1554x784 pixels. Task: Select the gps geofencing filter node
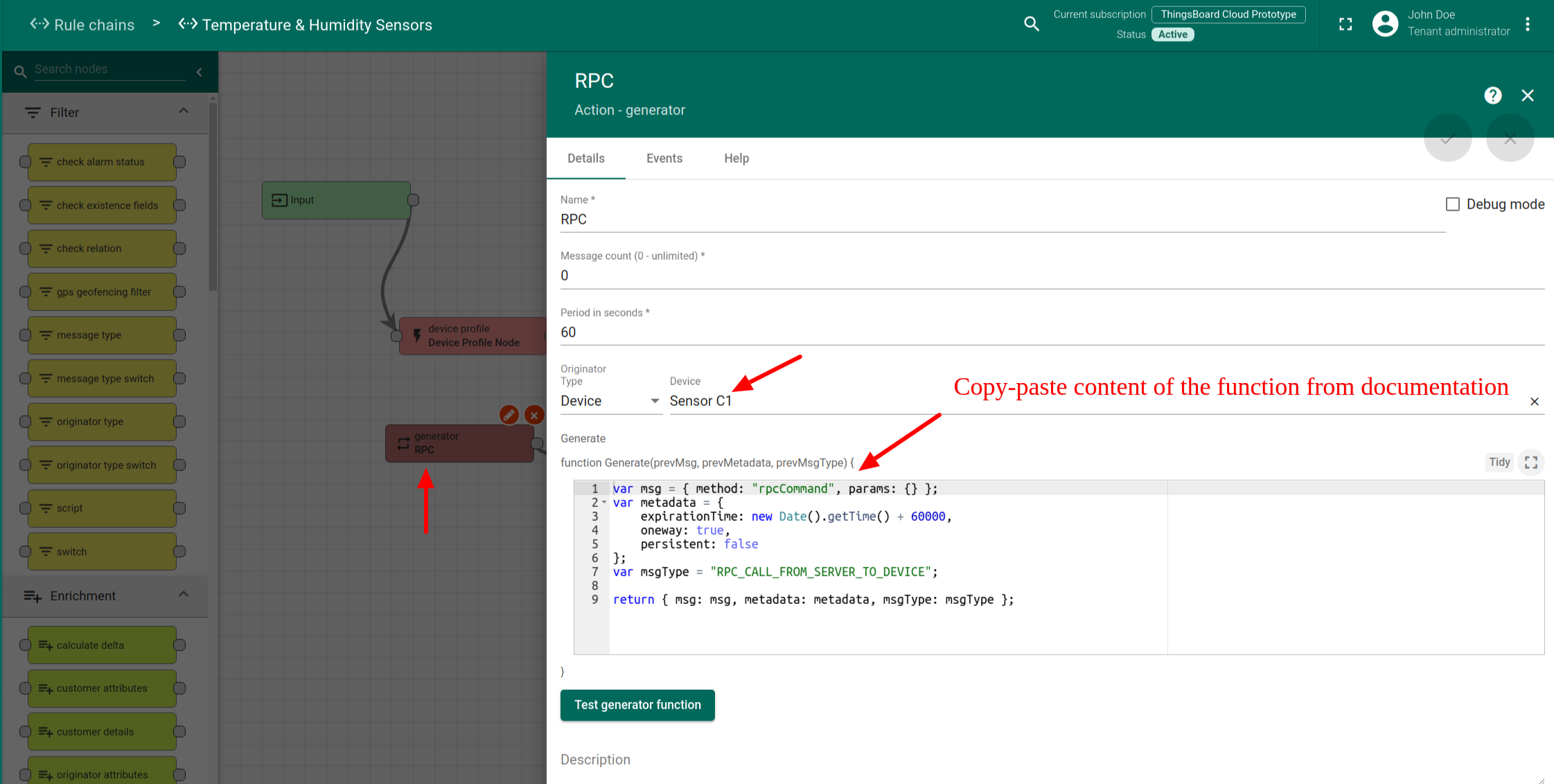pos(102,292)
